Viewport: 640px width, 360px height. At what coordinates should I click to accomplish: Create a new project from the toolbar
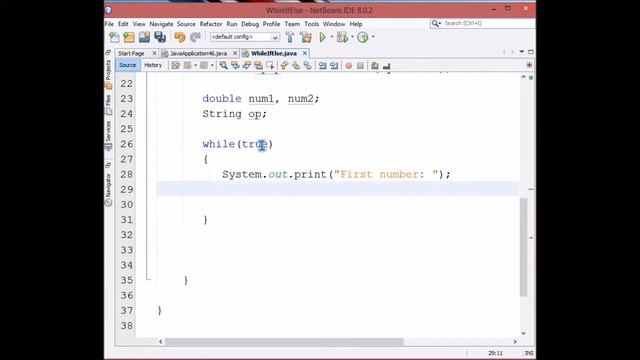point(129,37)
